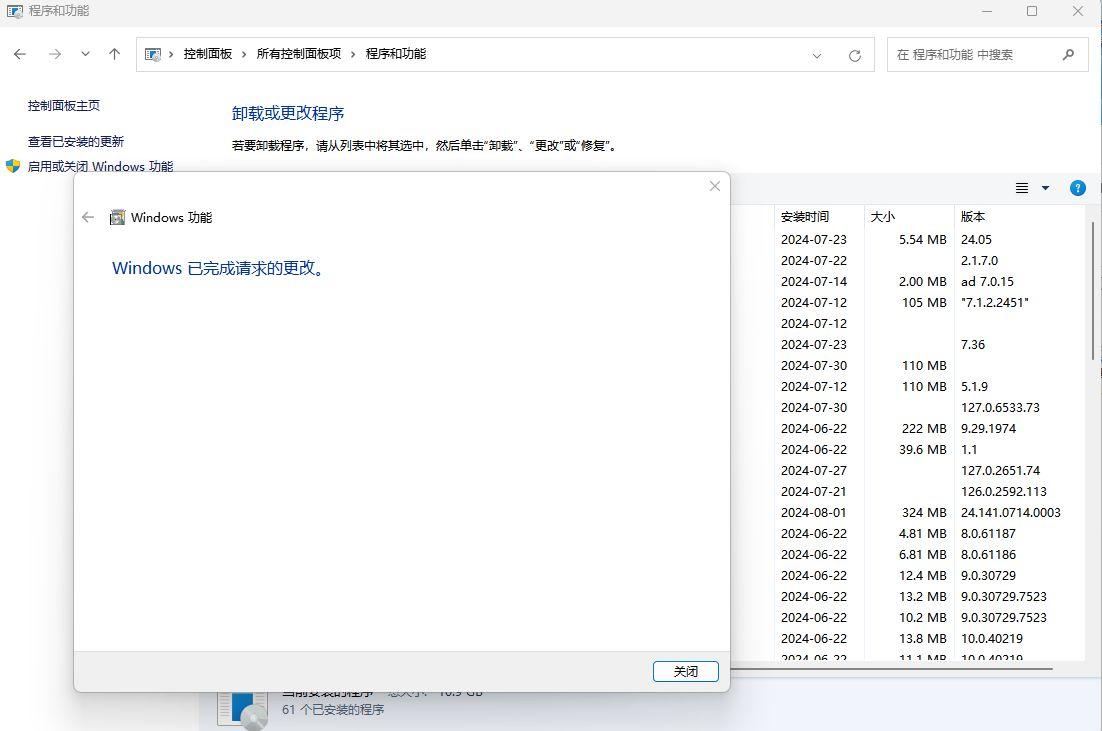Open the recent locations dropdown chevron
1102x731 pixels.
[85, 54]
